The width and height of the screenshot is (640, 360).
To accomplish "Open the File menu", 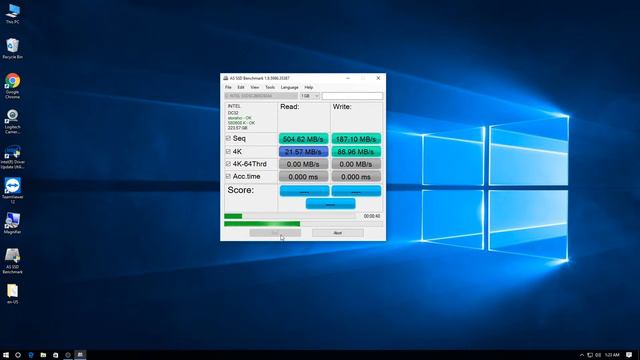I will (228, 87).
